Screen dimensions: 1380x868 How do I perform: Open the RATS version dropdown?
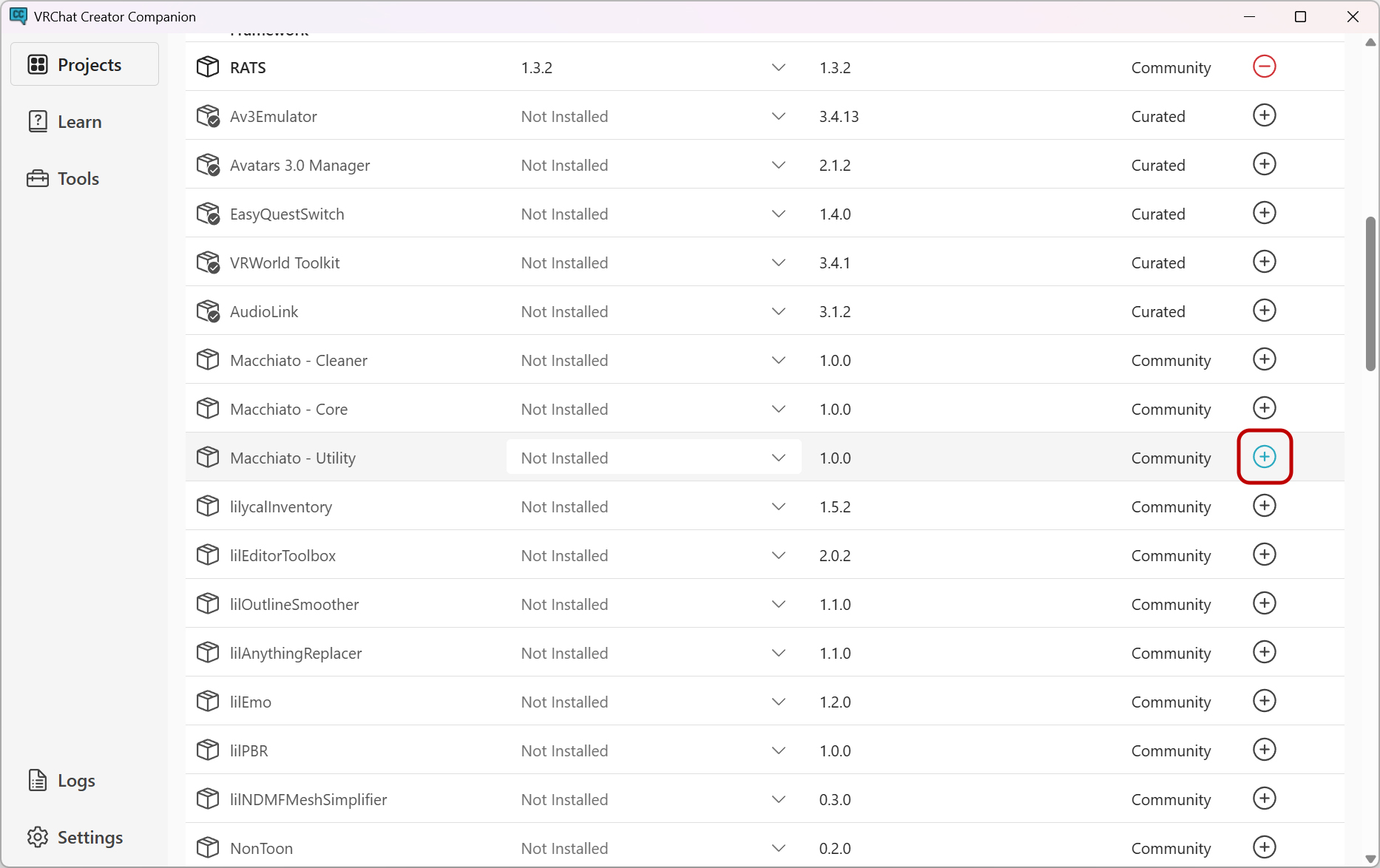pyautogui.click(x=654, y=67)
